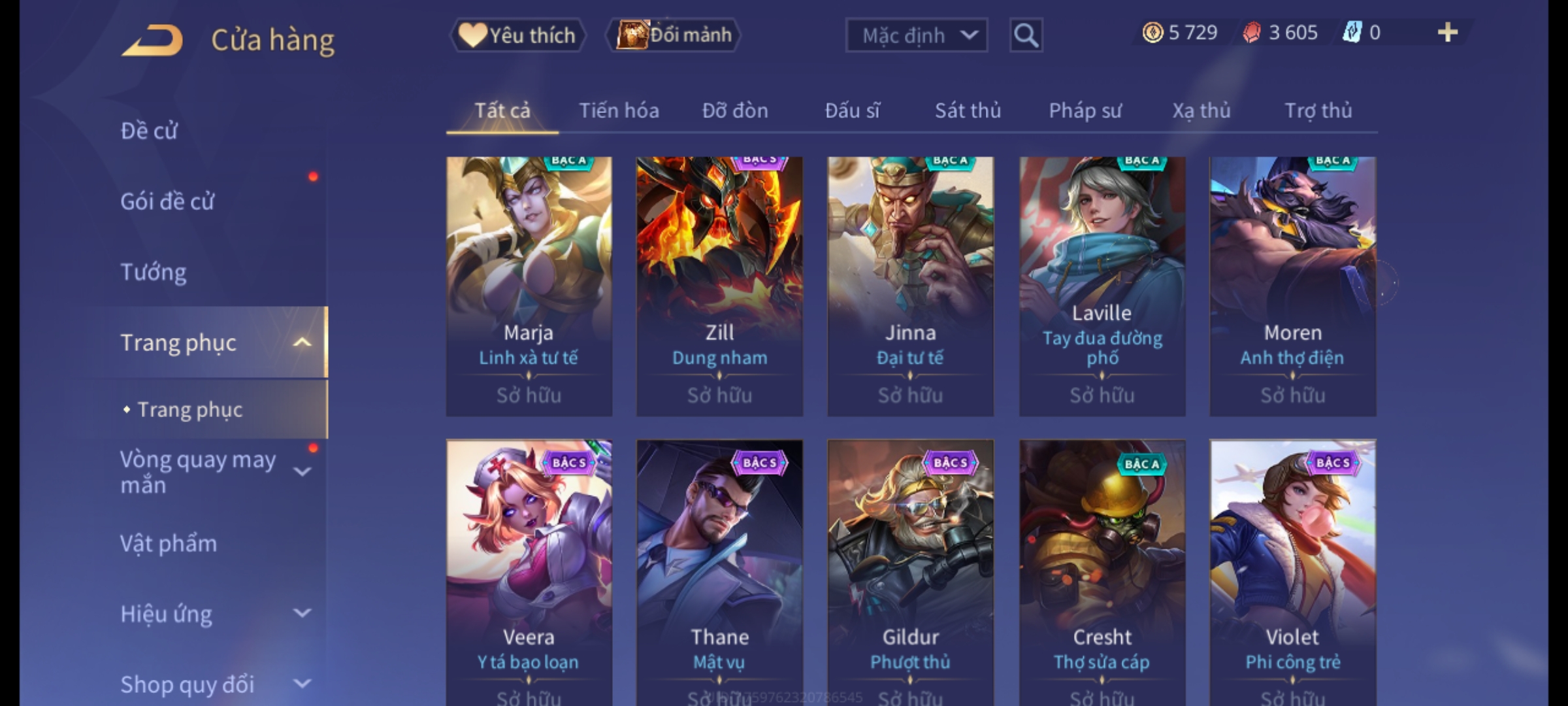Viewport: 1568px width, 706px height.
Task: Open Đổi mảnh fragment exchange button
Action: pyautogui.click(x=674, y=35)
